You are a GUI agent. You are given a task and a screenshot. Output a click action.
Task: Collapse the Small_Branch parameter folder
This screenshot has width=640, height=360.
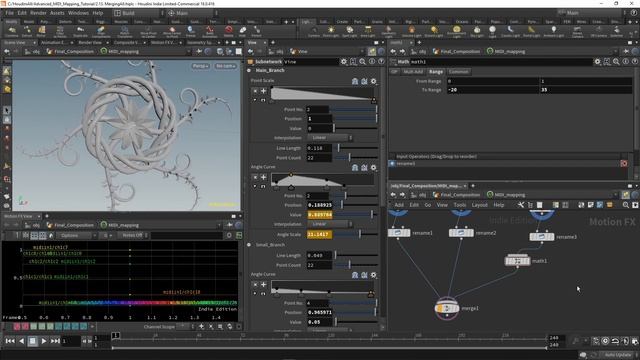click(249, 245)
